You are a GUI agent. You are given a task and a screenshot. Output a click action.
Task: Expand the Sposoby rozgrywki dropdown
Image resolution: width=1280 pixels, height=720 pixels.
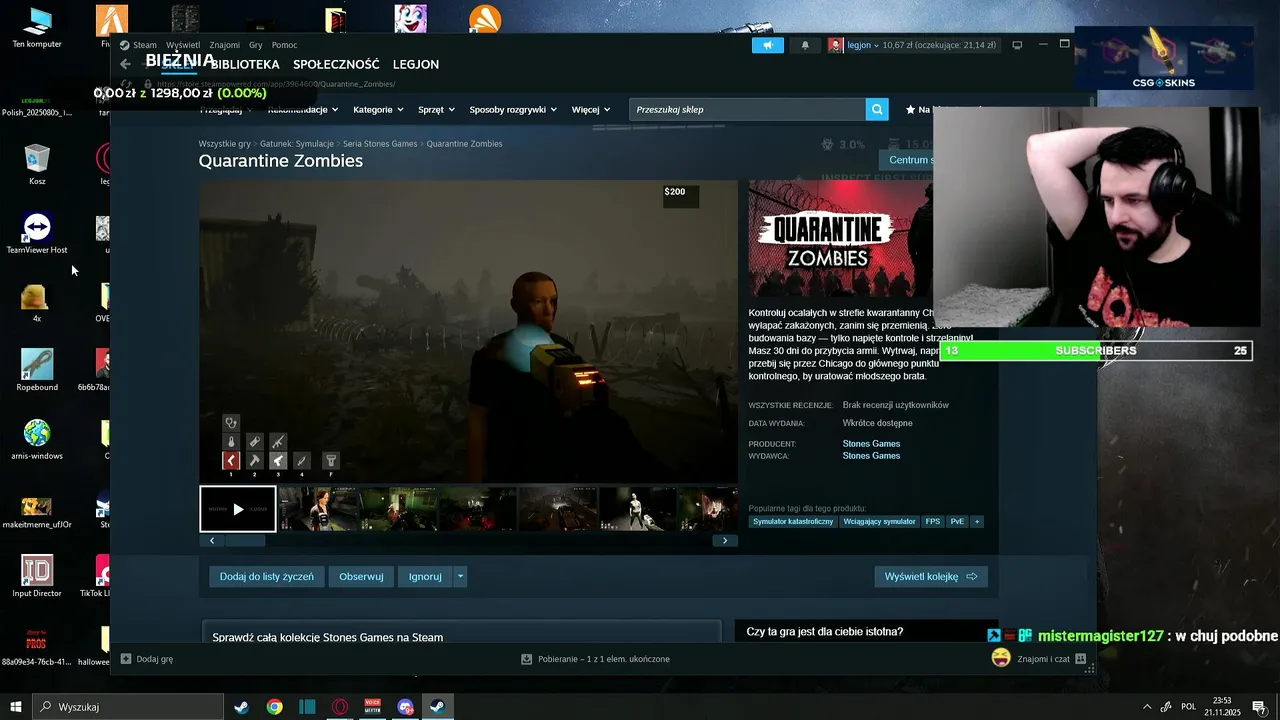click(514, 109)
